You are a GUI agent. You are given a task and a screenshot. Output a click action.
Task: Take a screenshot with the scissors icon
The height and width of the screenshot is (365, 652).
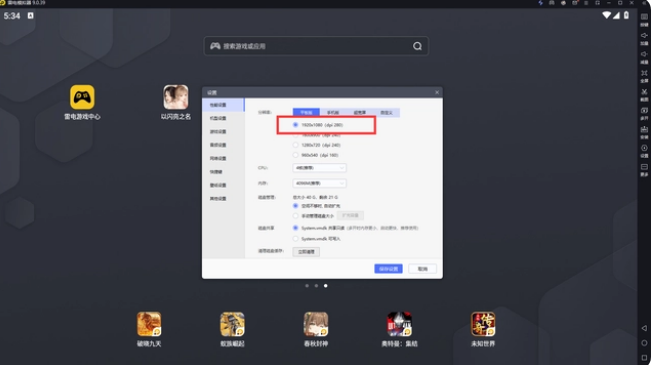point(644,94)
